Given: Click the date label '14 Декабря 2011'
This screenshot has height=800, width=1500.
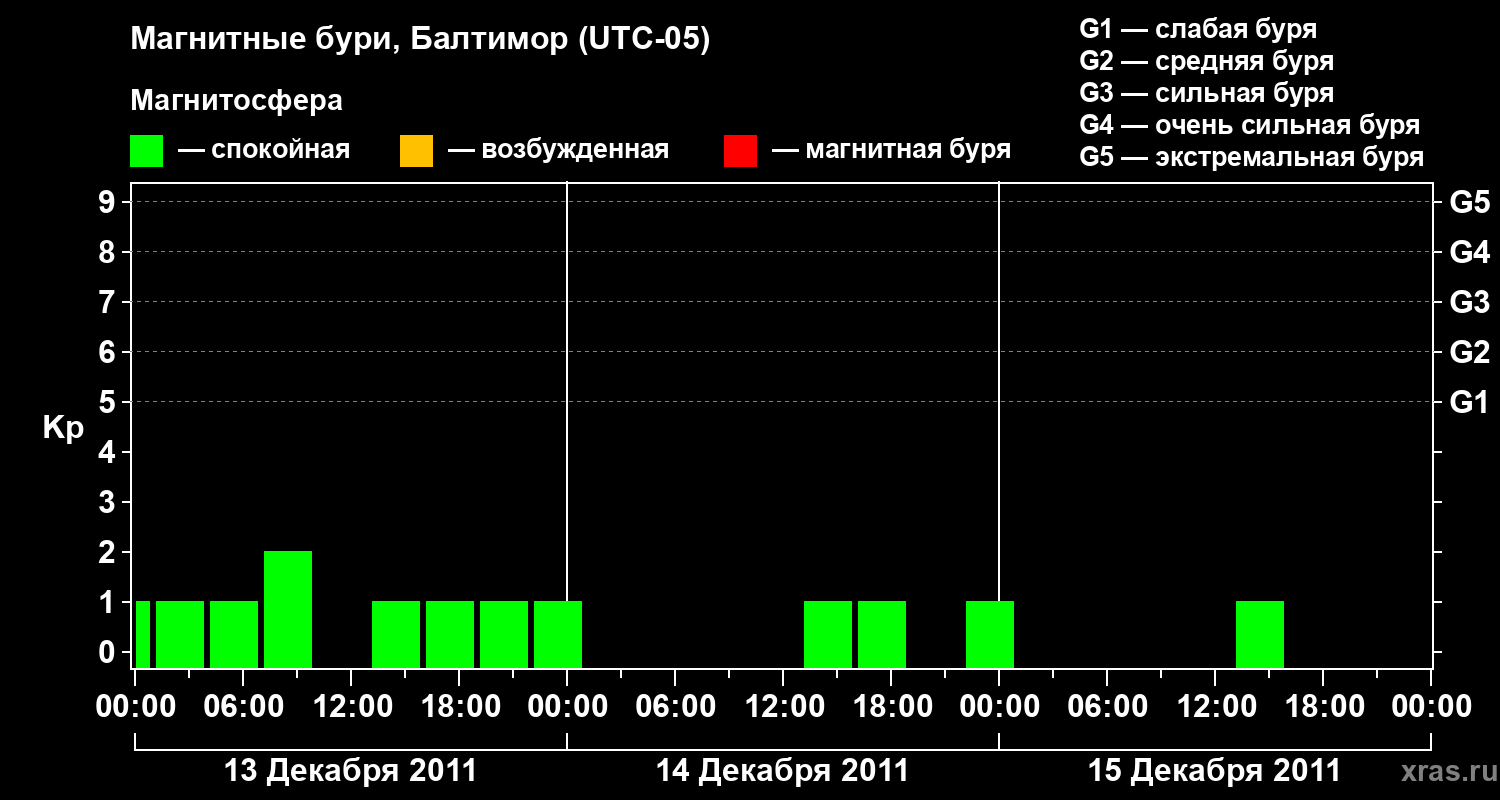Looking at the screenshot, I should point(782,771).
